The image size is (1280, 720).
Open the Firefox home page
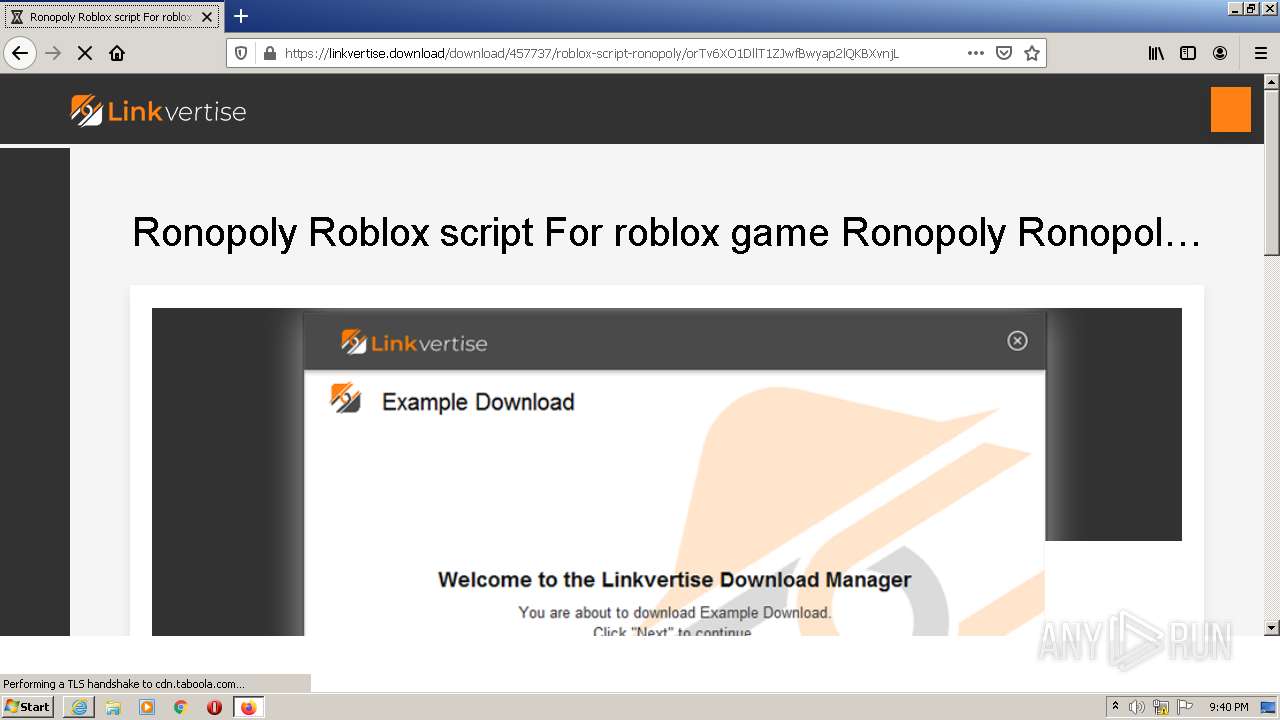click(x=117, y=53)
